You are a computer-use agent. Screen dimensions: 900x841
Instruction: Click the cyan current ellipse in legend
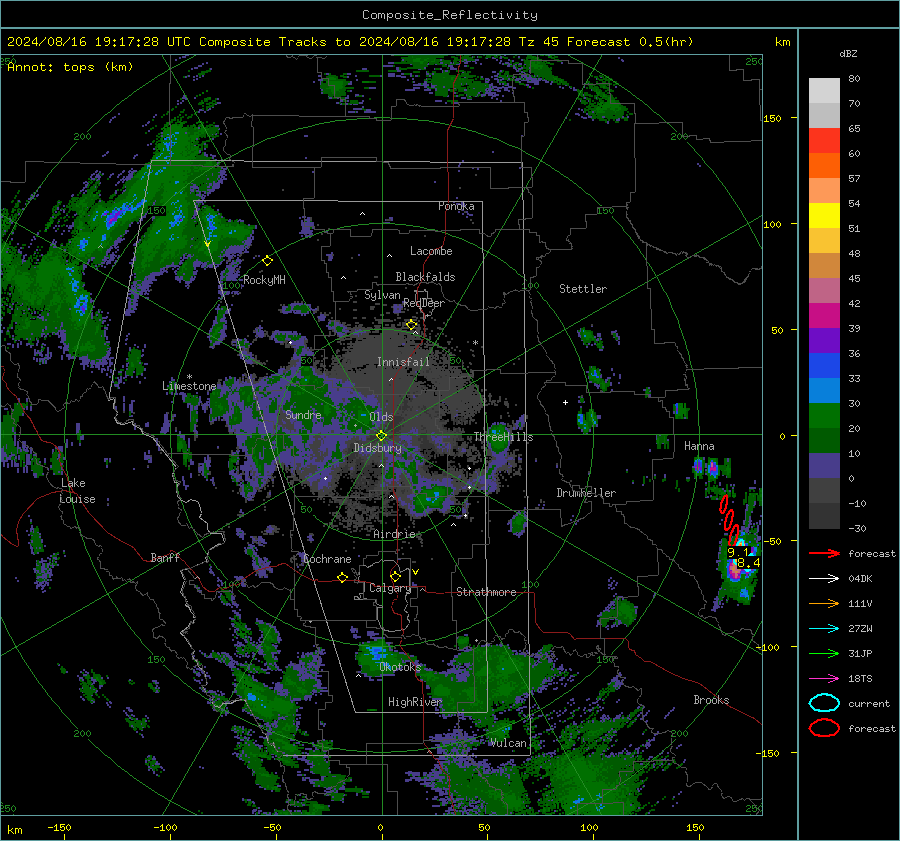point(824,703)
